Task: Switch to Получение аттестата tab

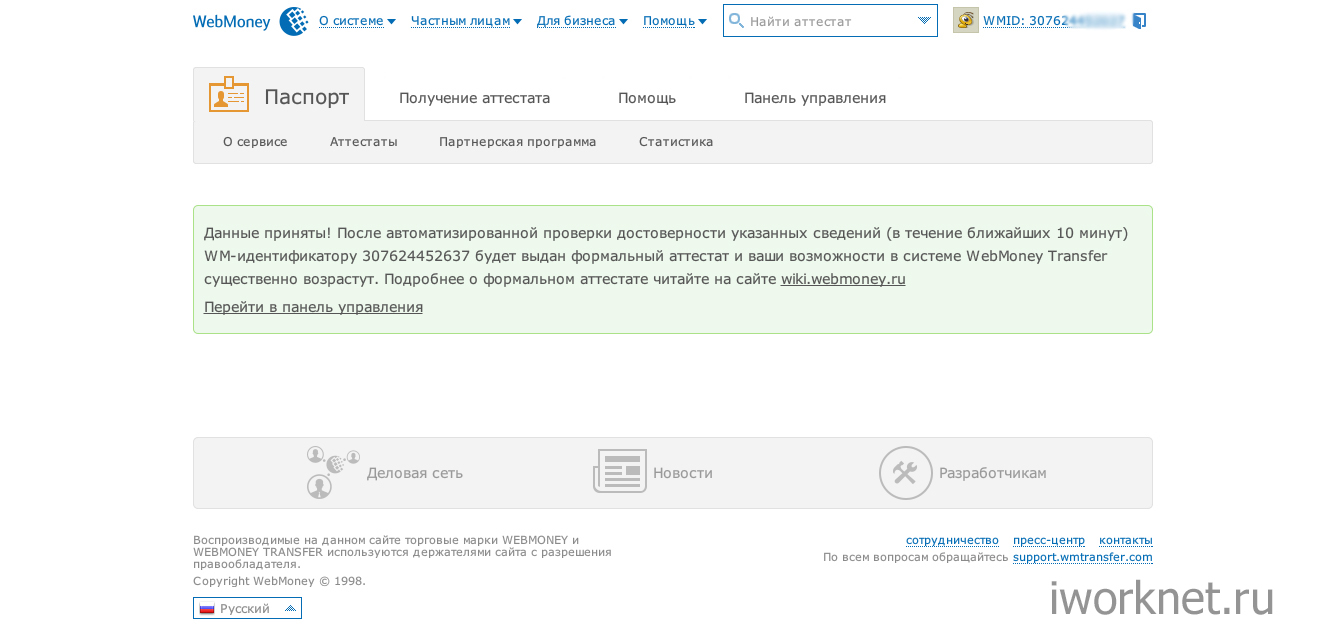Action: click(x=474, y=98)
